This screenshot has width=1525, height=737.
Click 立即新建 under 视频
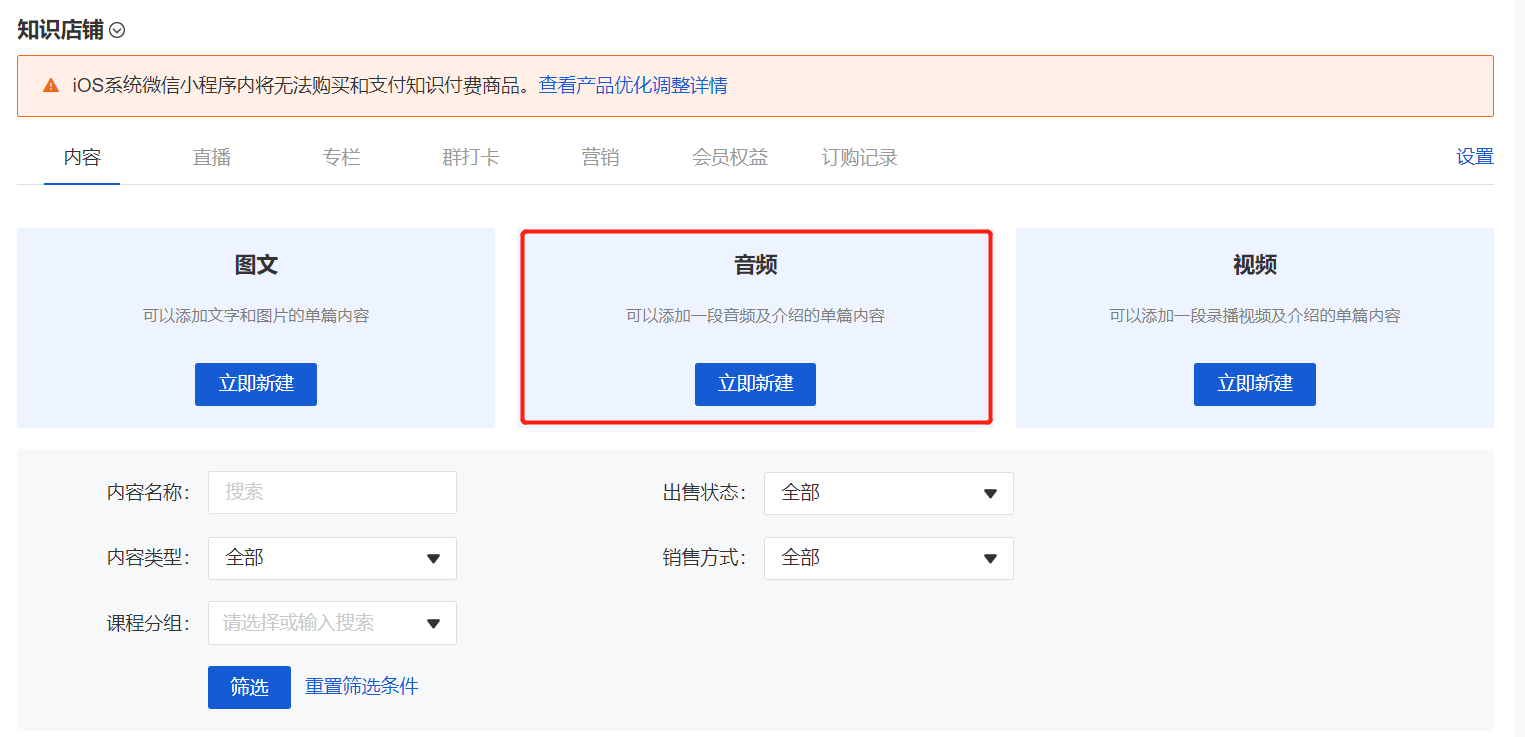(x=1255, y=384)
